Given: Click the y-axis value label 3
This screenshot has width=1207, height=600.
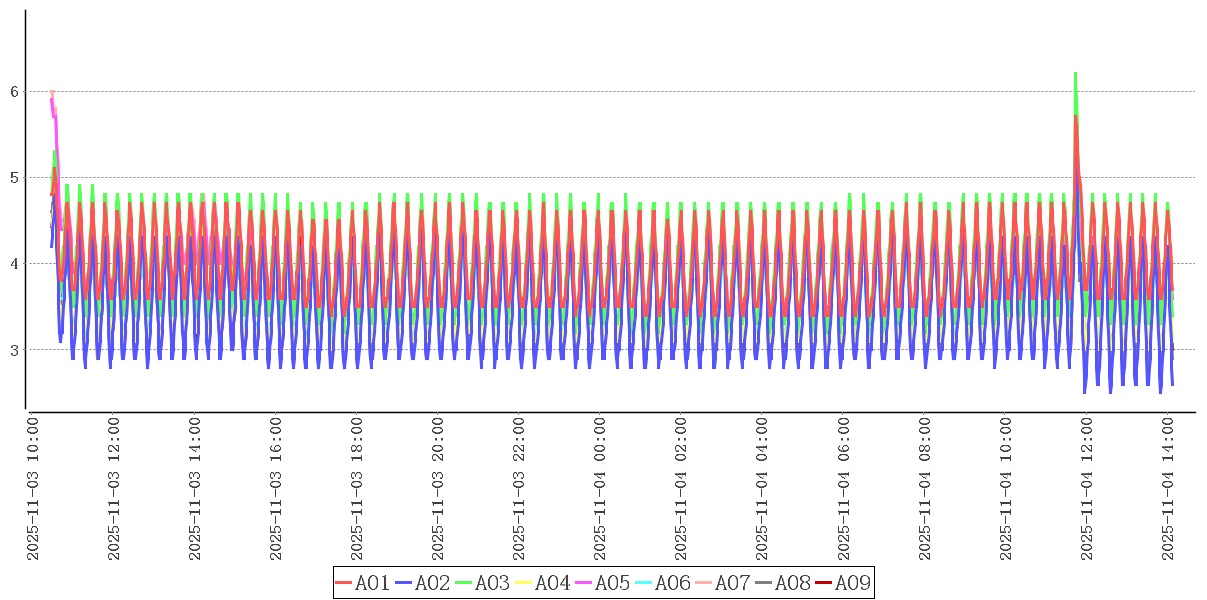Looking at the screenshot, I should pos(14,350).
